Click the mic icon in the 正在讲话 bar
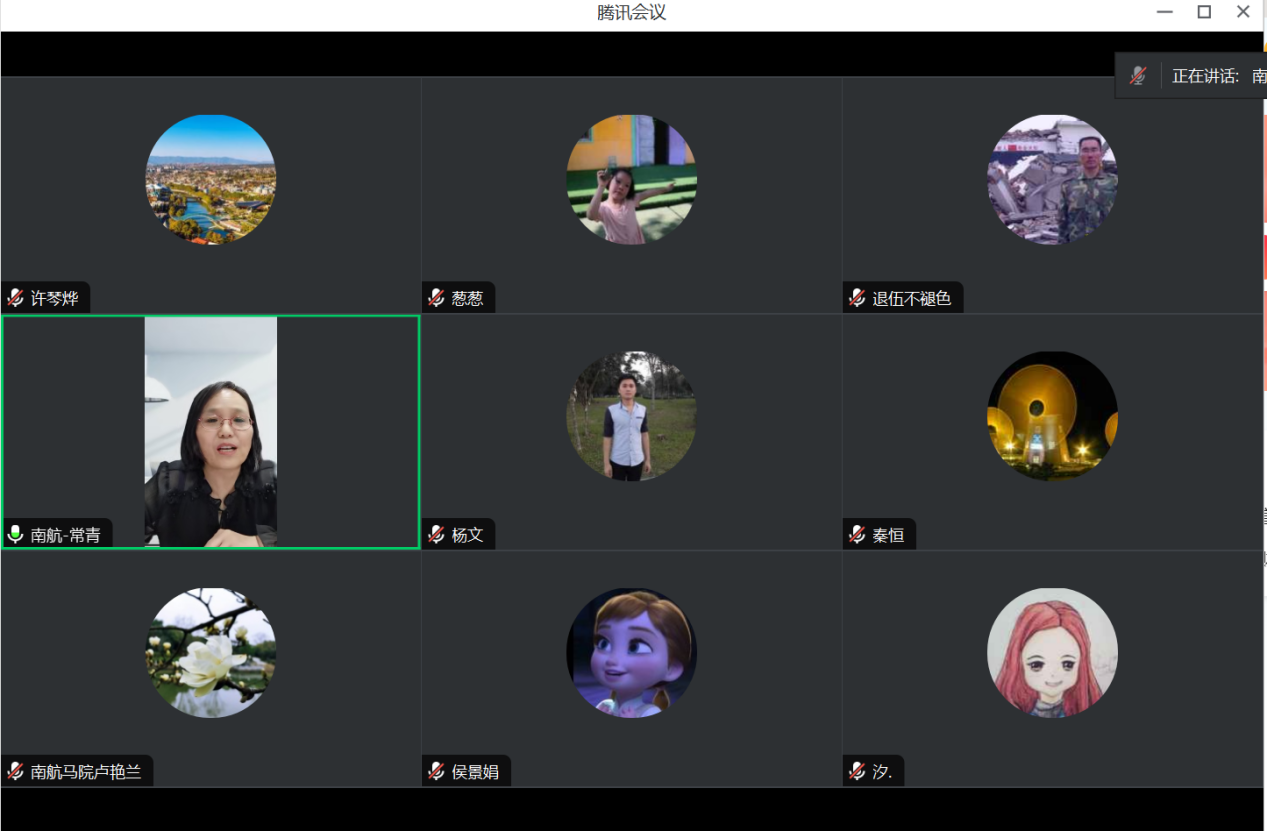Screen dimensions: 1267x831 (1138, 76)
